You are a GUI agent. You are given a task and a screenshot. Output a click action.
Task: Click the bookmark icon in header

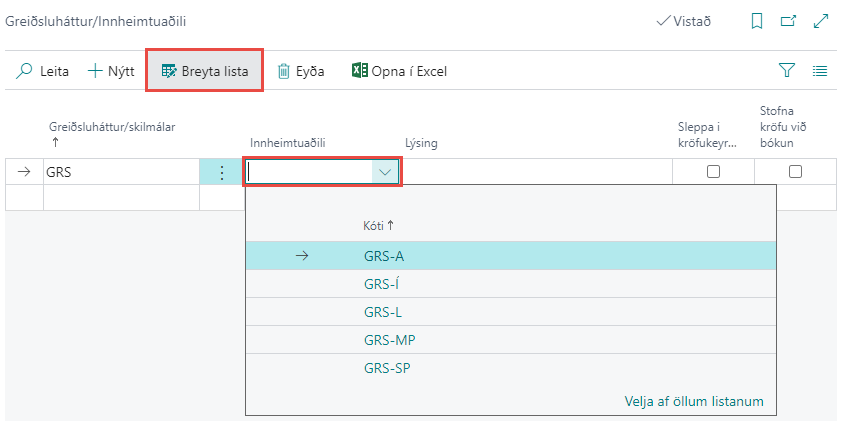pyautogui.click(x=757, y=21)
